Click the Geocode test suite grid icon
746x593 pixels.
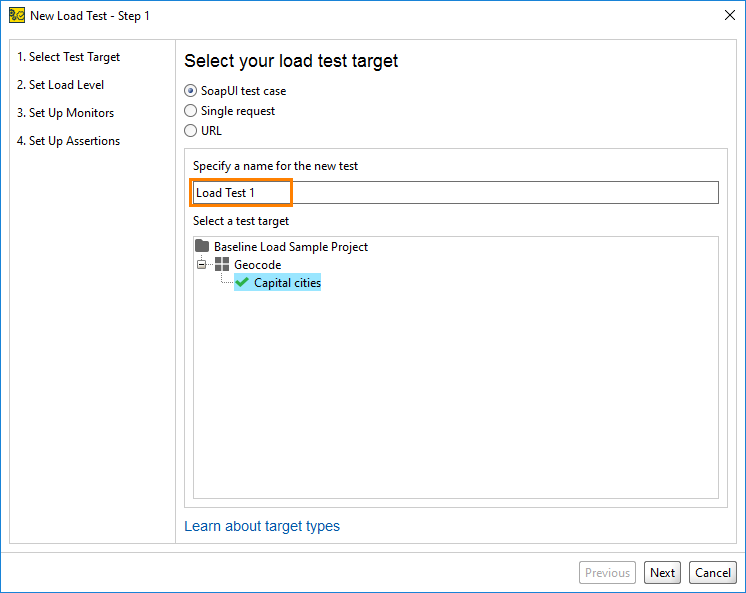222,264
